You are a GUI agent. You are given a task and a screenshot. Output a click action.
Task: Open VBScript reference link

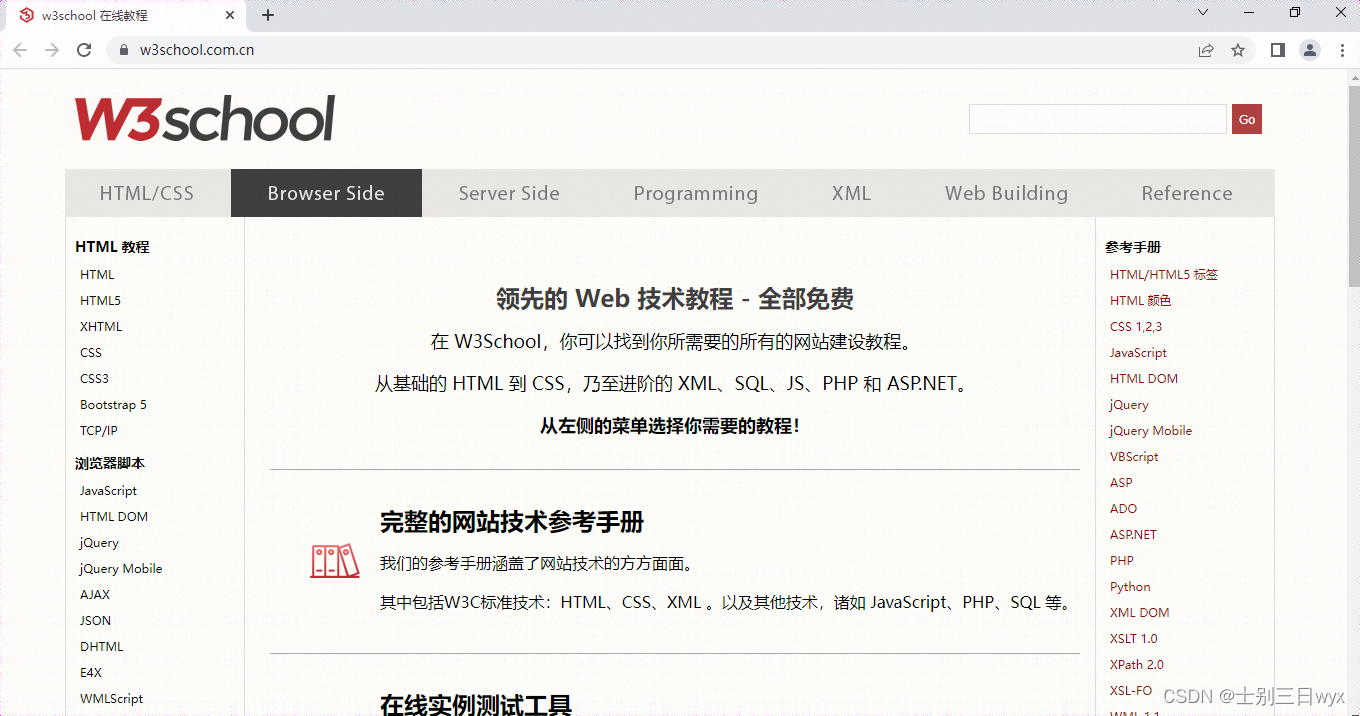pyautogui.click(x=1134, y=457)
